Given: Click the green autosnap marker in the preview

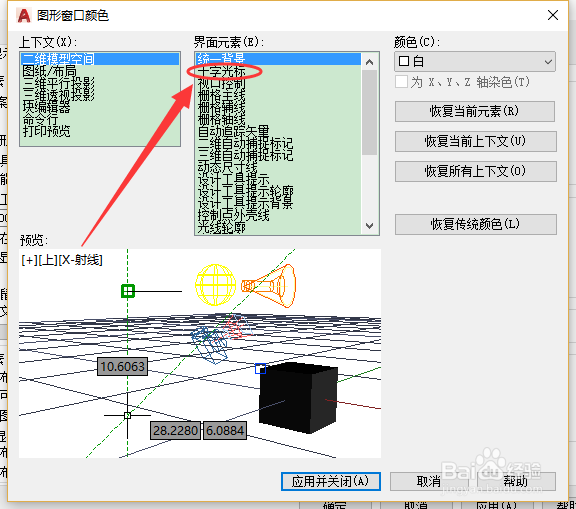Looking at the screenshot, I should [128, 291].
